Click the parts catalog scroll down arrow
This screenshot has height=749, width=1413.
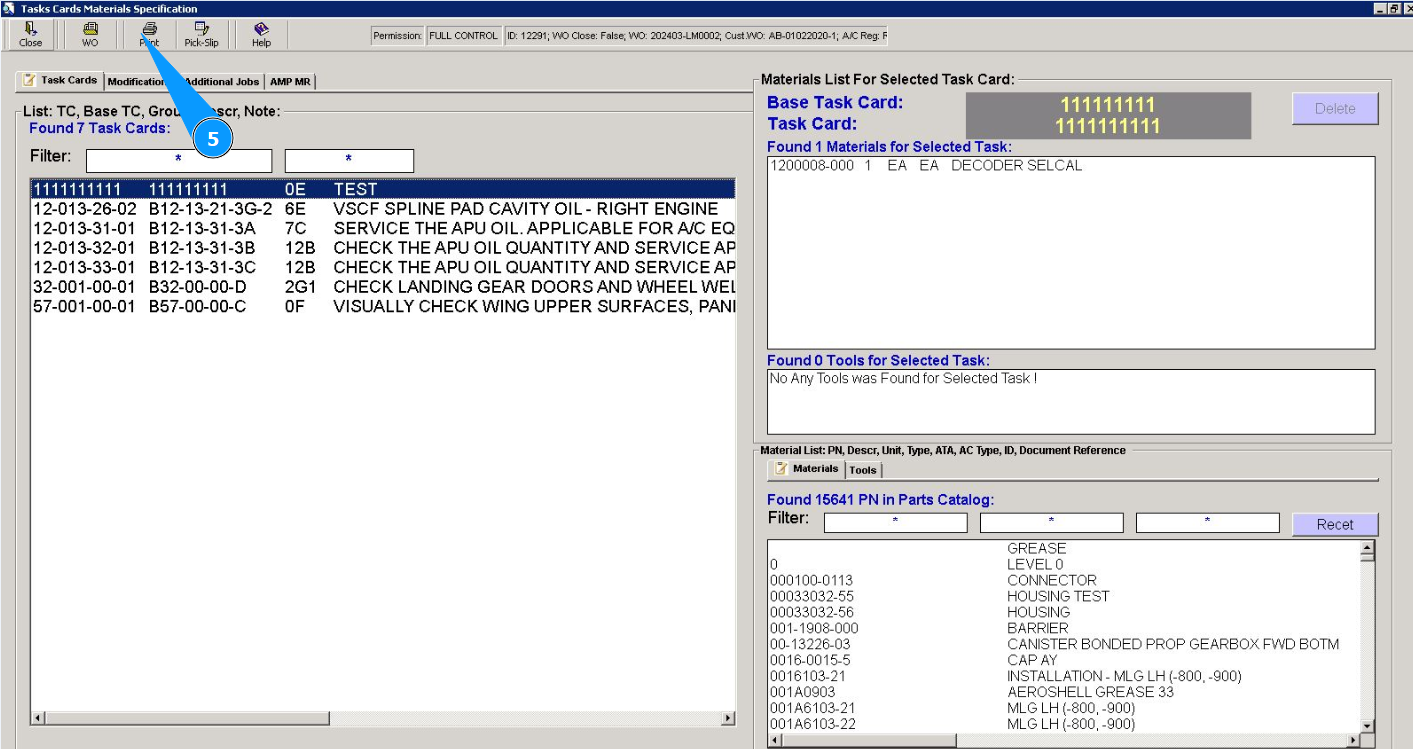coord(1367,725)
